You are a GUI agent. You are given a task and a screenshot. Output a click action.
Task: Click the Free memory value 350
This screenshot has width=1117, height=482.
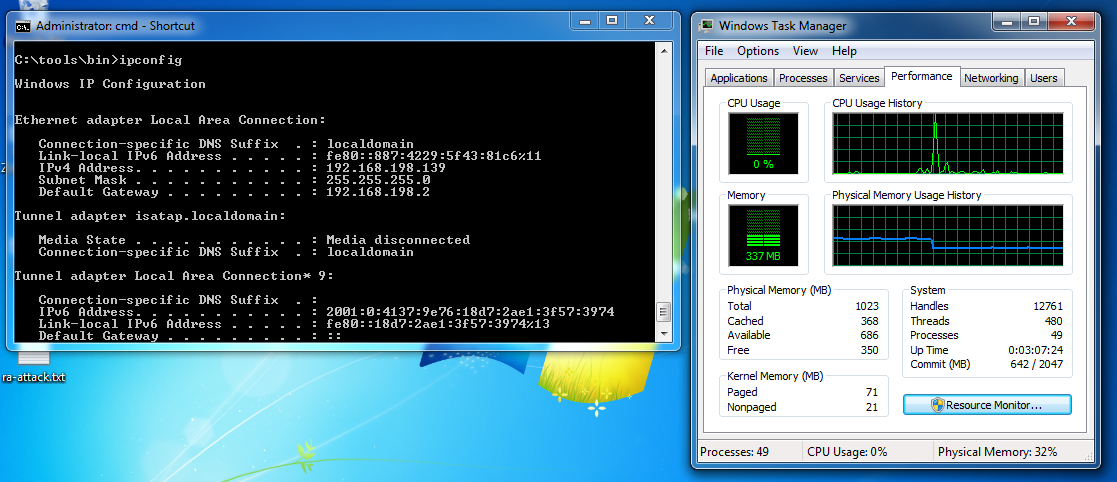click(870, 350)
